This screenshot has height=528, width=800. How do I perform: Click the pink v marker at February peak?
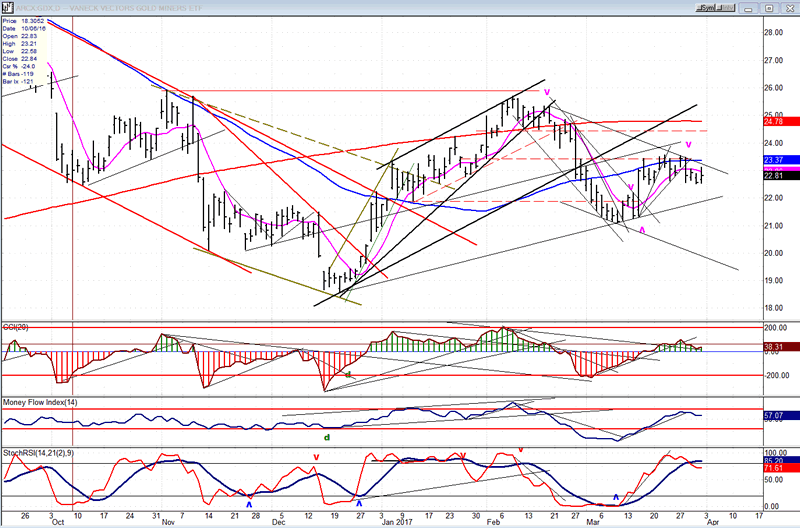coord(548,91)
